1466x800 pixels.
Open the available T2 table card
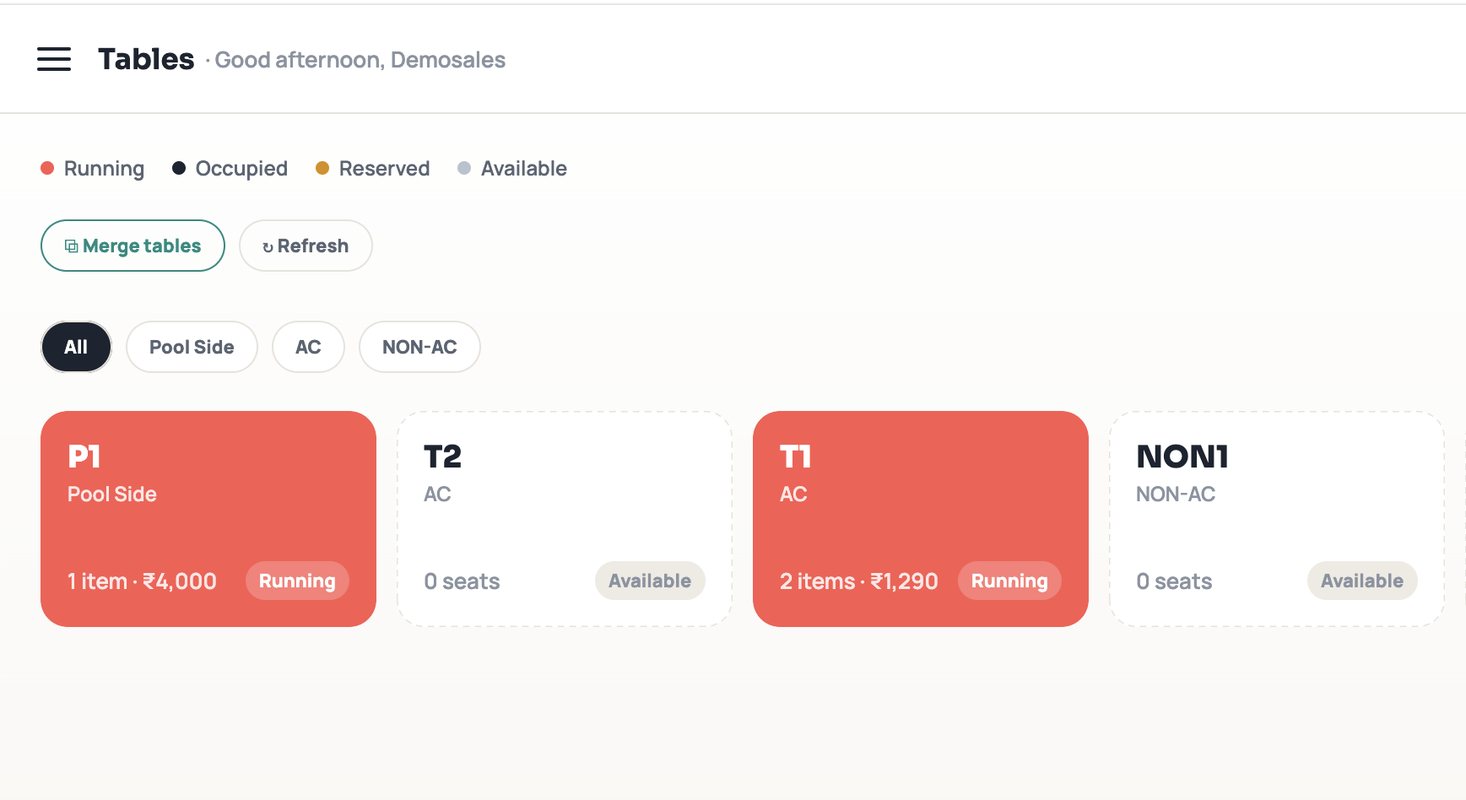tap(565, 519)
